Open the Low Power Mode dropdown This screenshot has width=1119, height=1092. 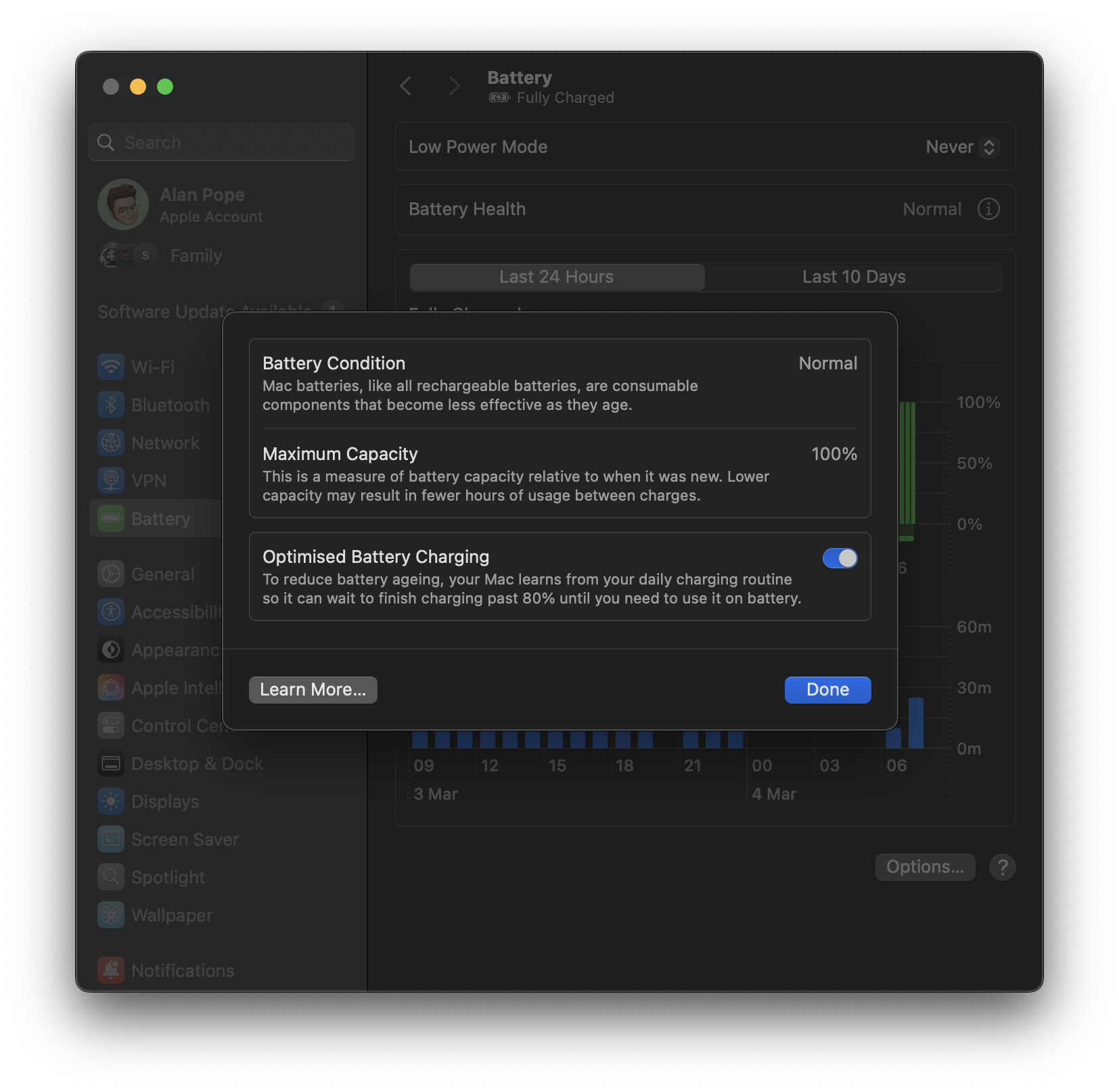pyautogui.click(x=961, y=147)
